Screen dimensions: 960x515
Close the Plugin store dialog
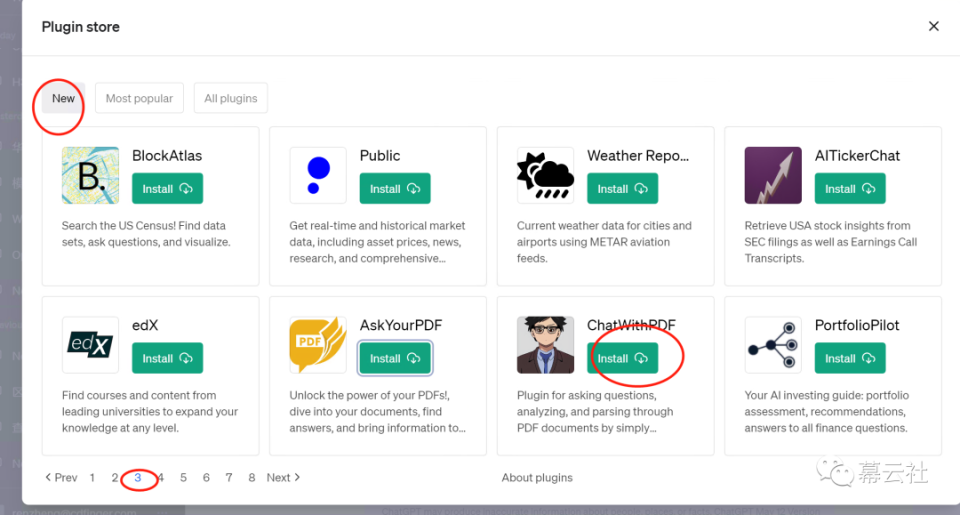tap(933, 26)
